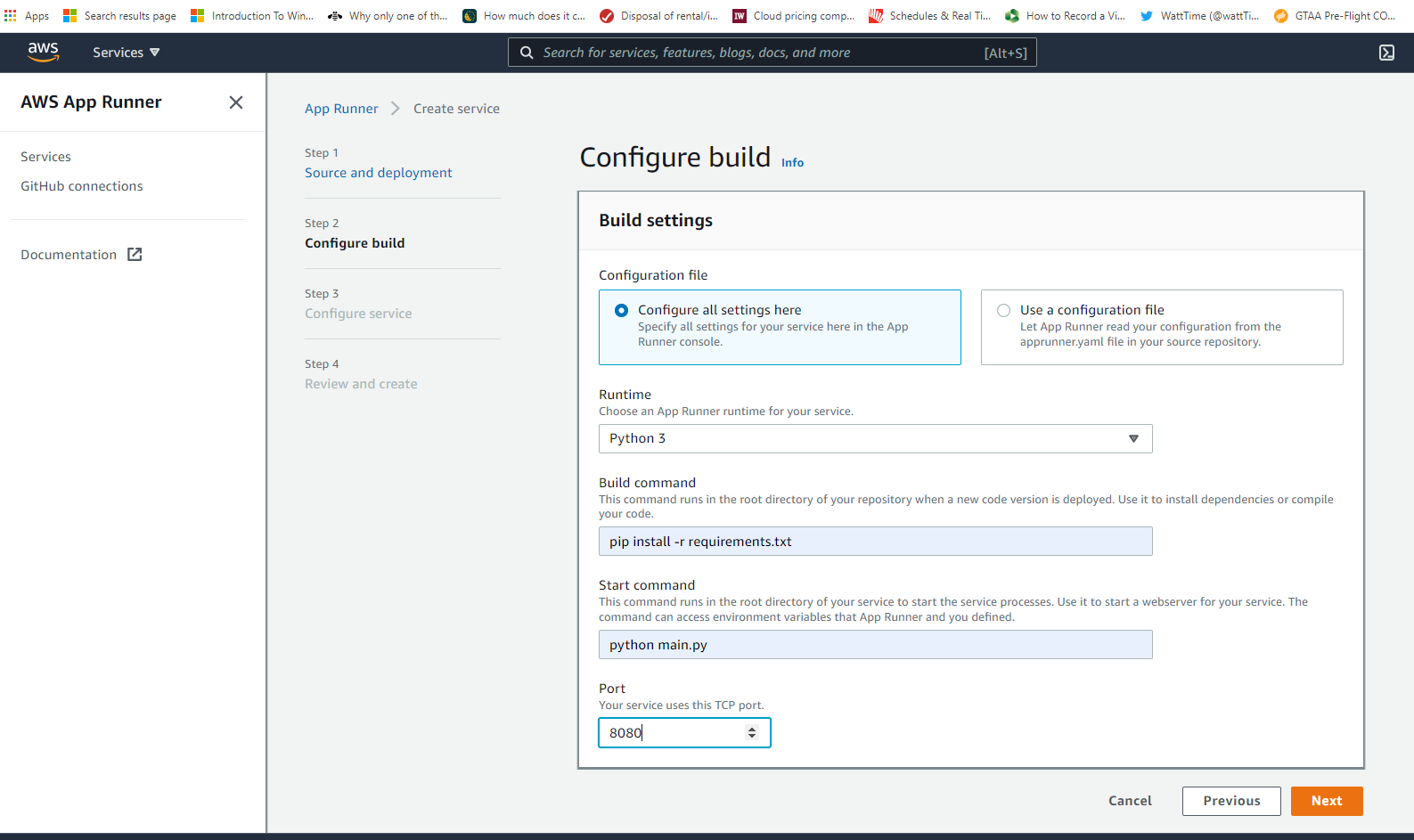Go to Step 1 Source and deployment
This screenshot has width=1414, height=840.
[x=378, y=173]
